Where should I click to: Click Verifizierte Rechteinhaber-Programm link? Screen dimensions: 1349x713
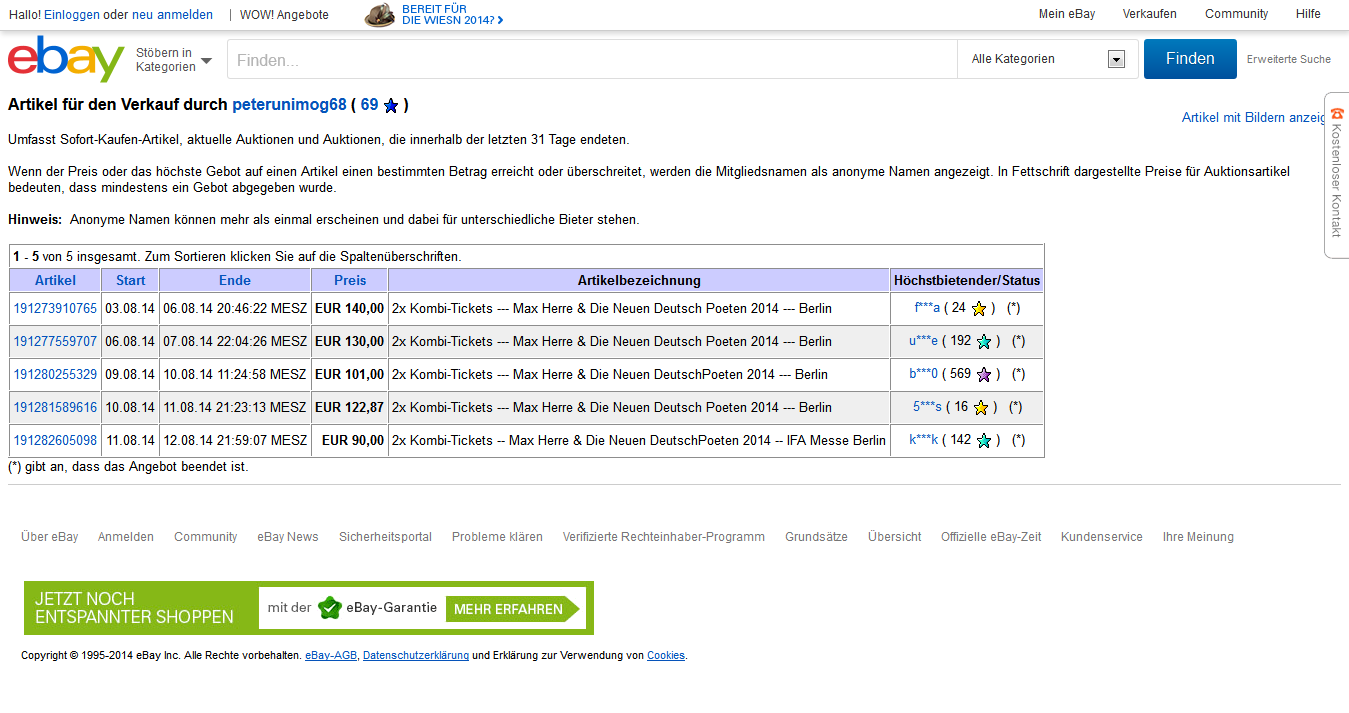664,537
